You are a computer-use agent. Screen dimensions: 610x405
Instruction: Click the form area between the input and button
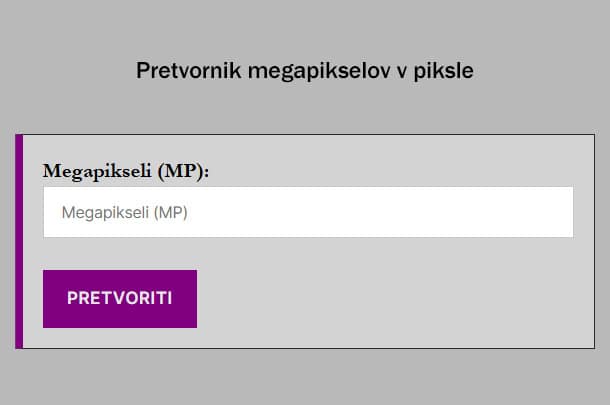[300, 253]
